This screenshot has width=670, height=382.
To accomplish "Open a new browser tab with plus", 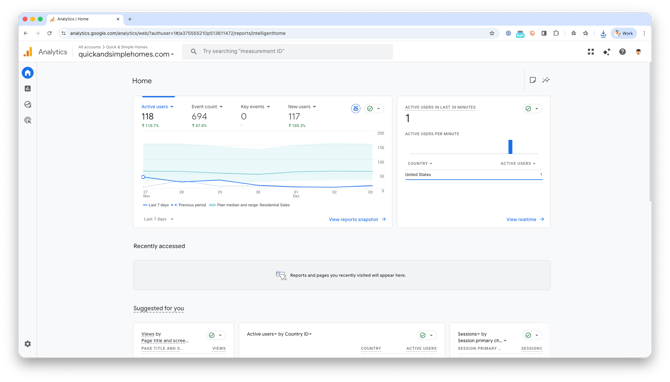I will point(130,19).
